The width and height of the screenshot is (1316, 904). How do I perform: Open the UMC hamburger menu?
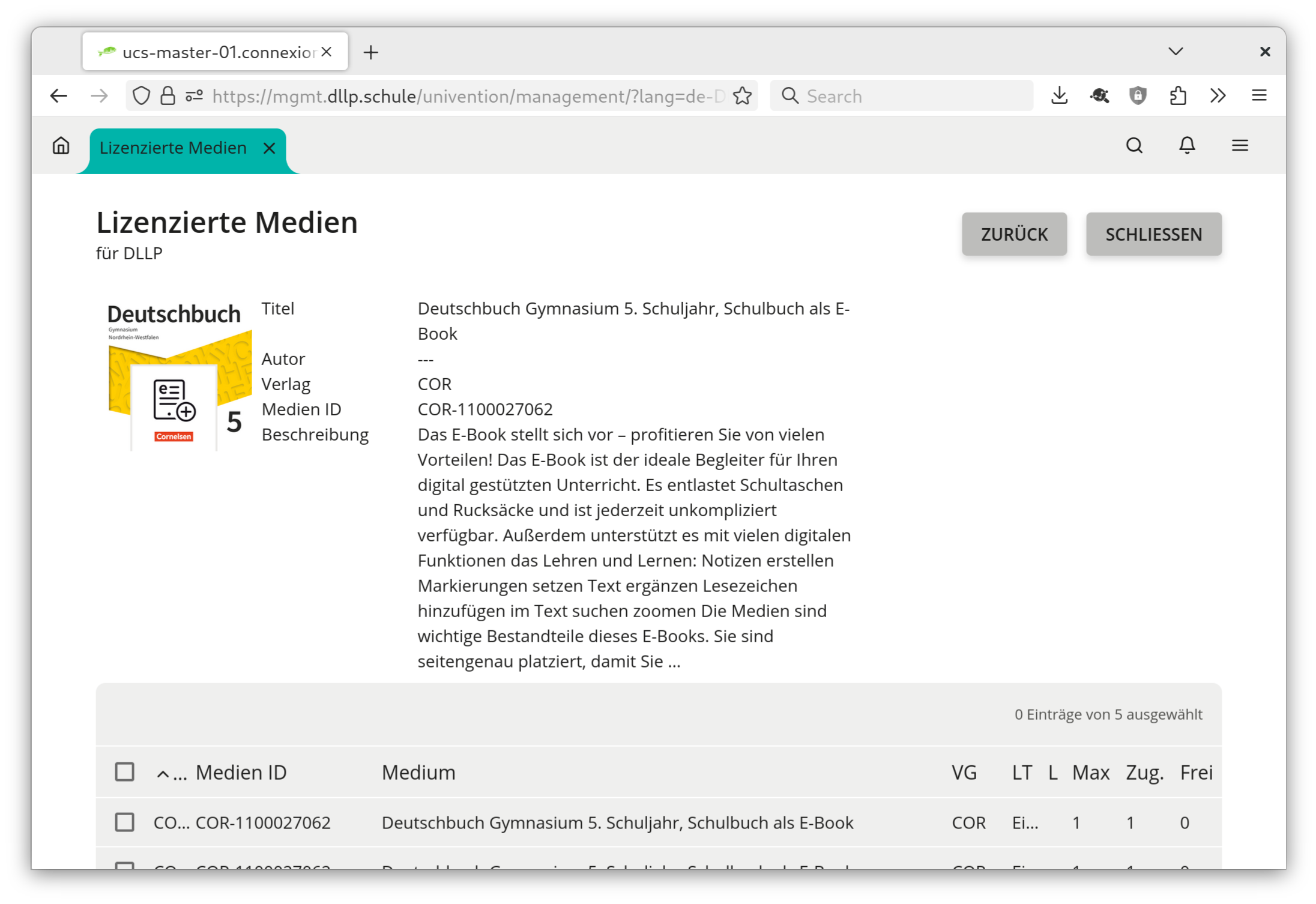click(x=1240, y=146)
